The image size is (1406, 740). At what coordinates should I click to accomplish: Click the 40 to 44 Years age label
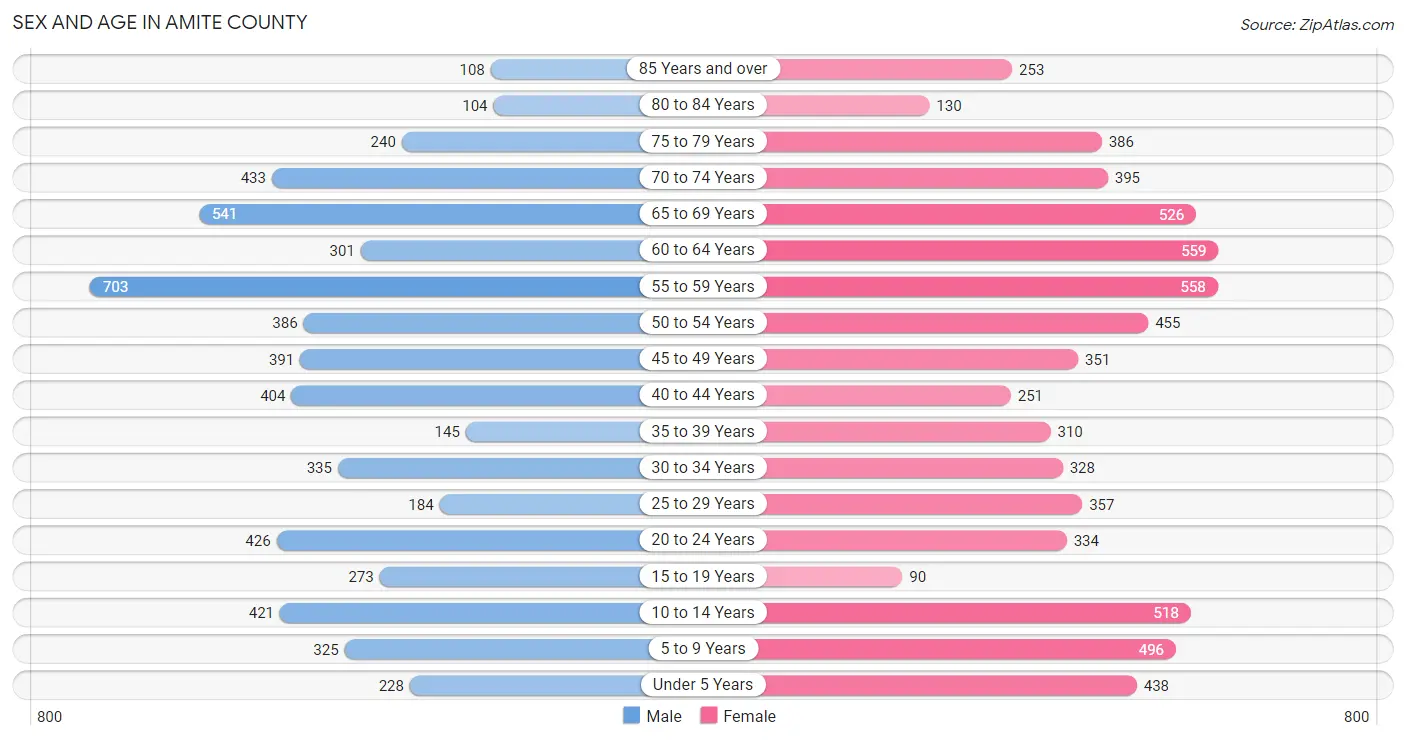[x=703, y=395]
